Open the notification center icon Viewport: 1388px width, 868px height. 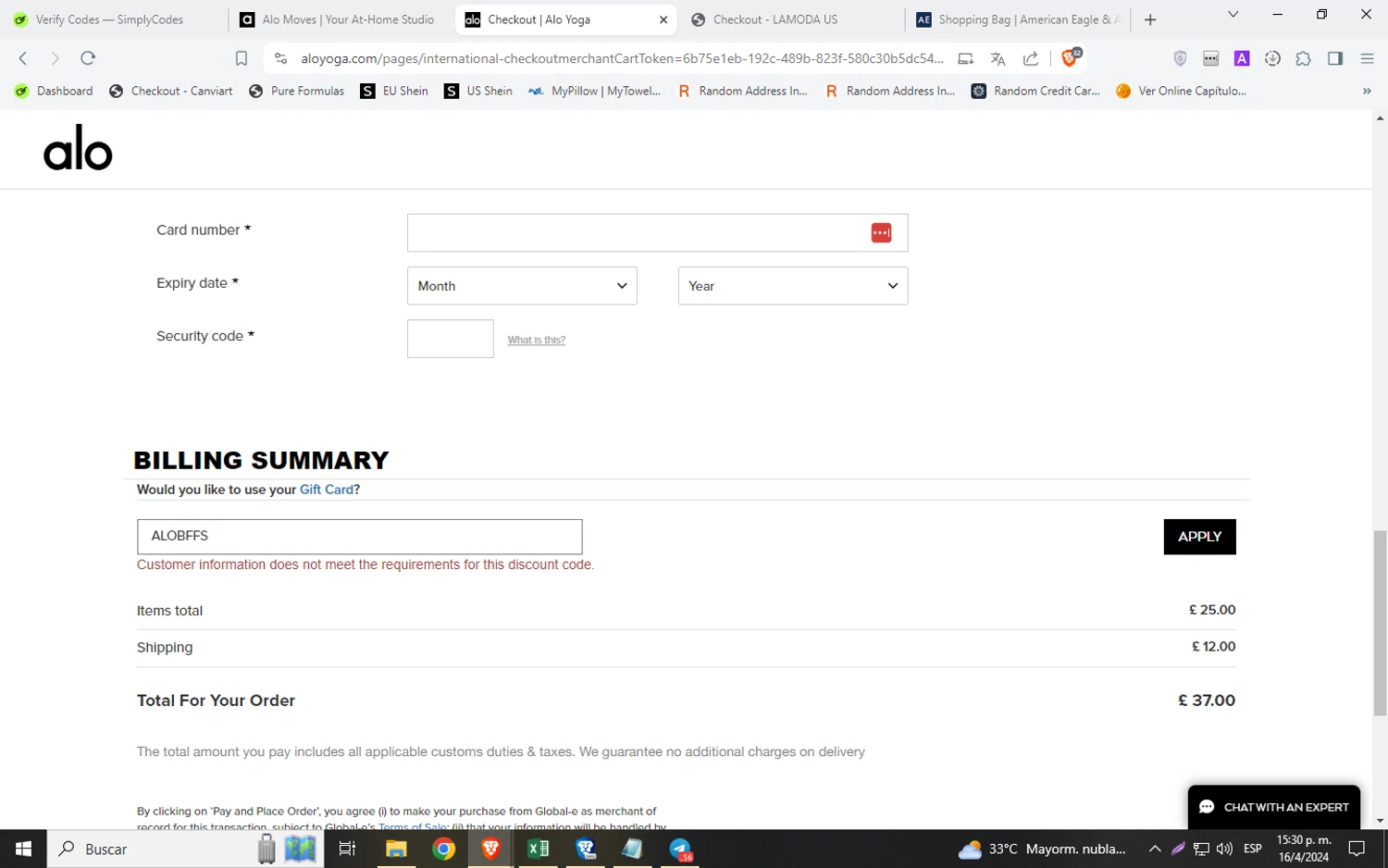(1357, 849)
